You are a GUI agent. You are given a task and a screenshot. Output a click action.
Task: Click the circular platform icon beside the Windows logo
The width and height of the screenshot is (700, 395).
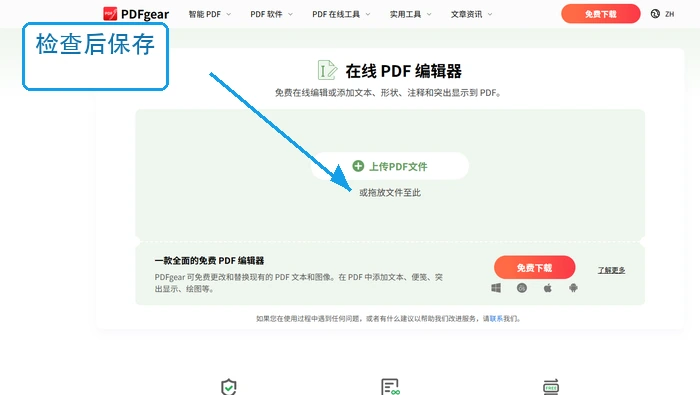pyautogui.click(x=522, y=288)
